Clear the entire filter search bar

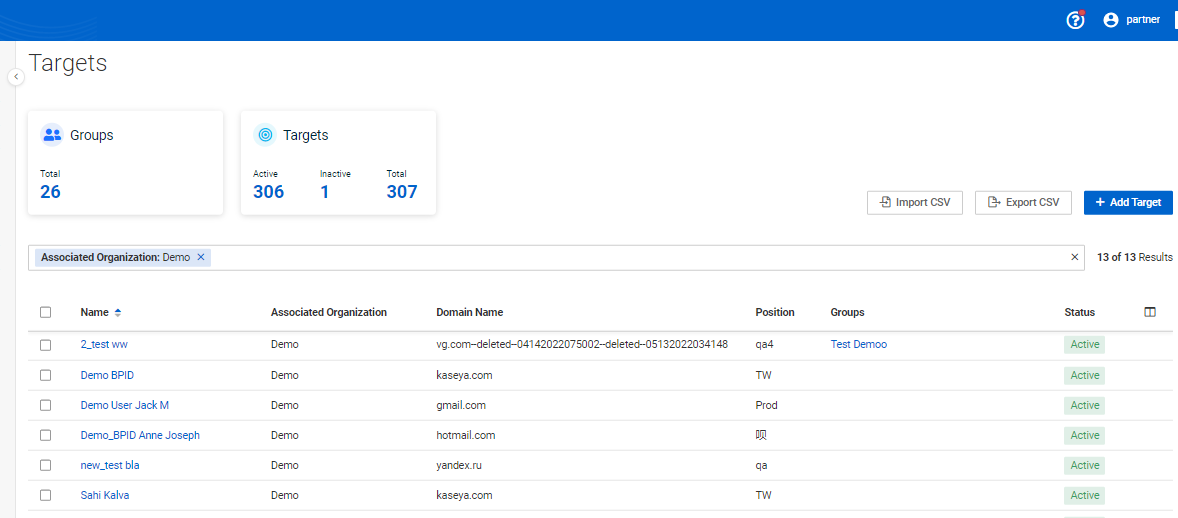(1074, 257)
